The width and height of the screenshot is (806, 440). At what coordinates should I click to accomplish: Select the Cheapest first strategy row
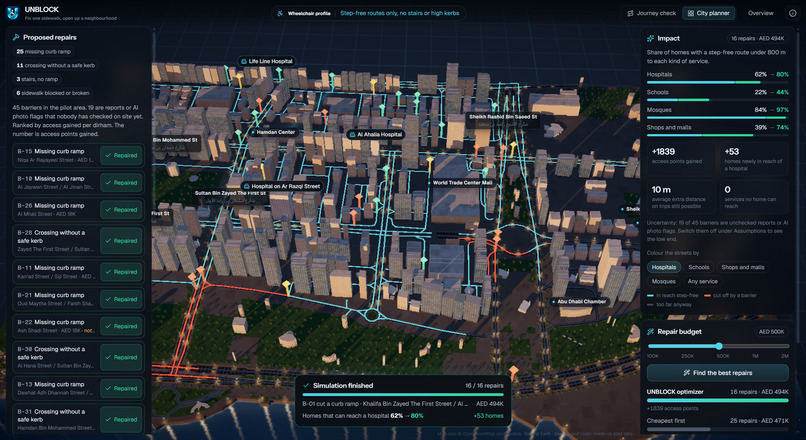click(x=718, y=424)
